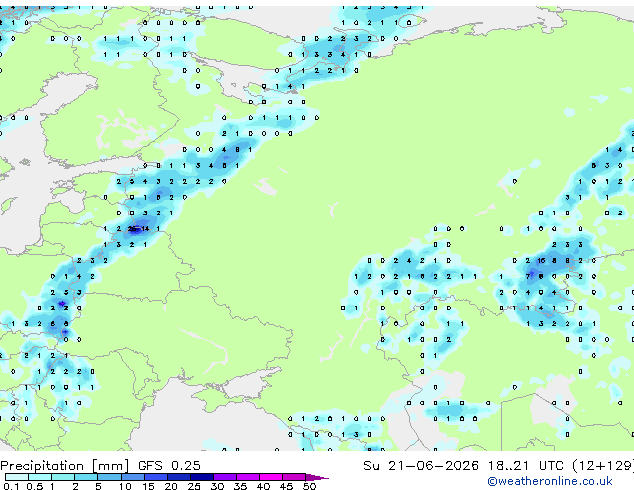Click the "14" precipitation value on map
Image resolution: width=634 pixels, height=490 pixels.
[x=145, y=229]
